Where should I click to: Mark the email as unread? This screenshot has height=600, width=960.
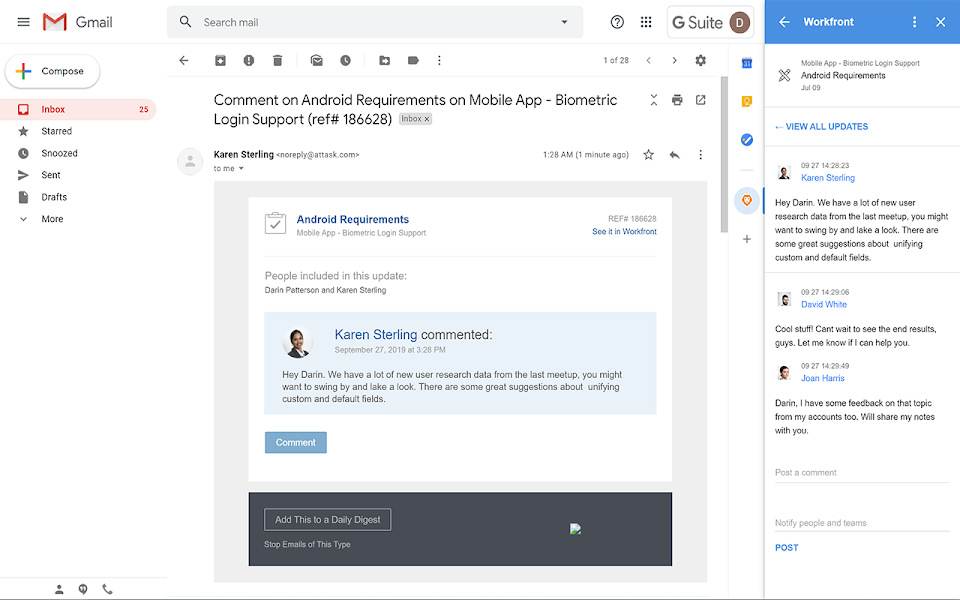tap(317, 60)
